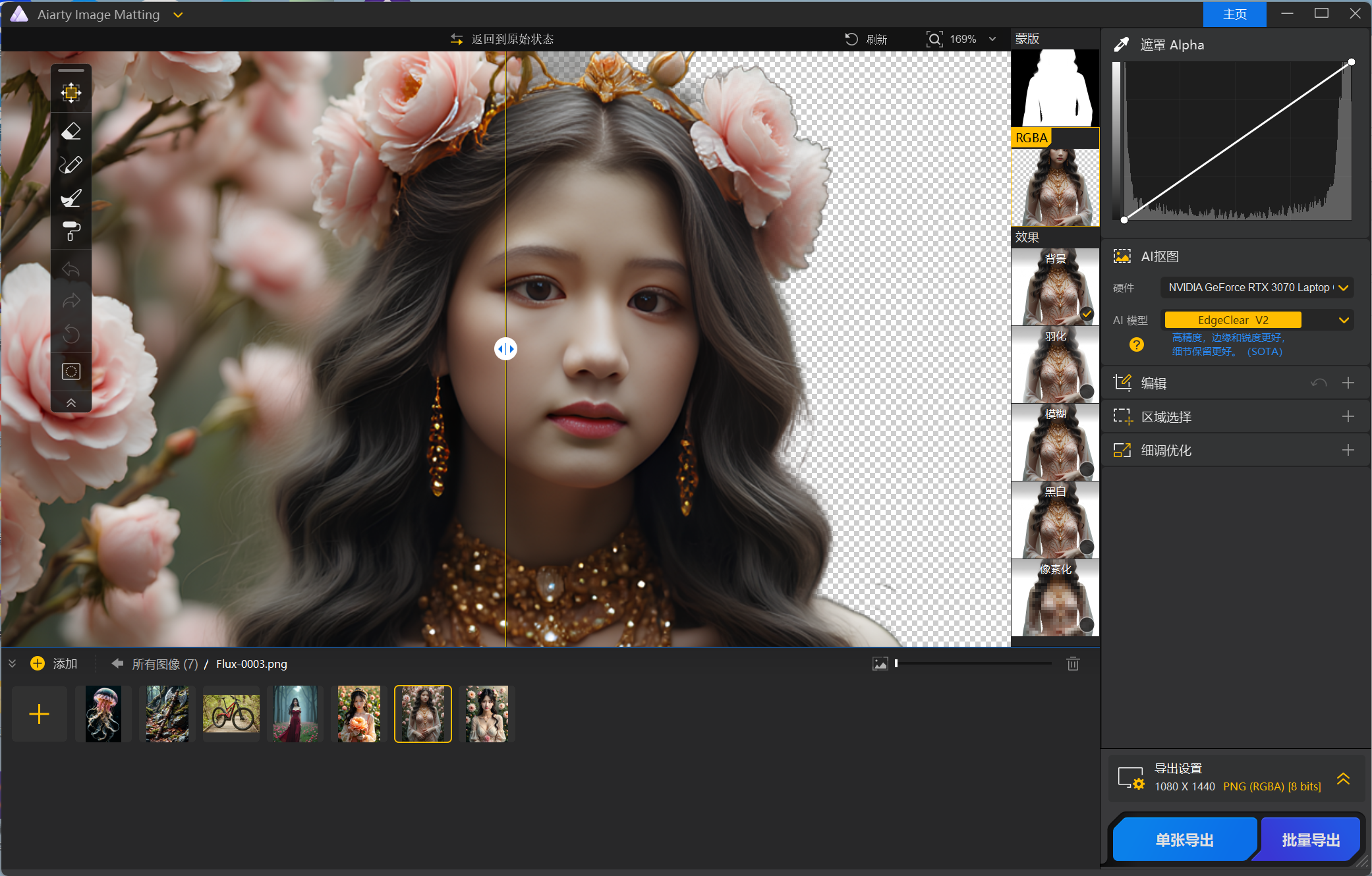Select the 蒙版 mask preview thumbnail
Viewport: 1372px width, 876px height.
(x=1055, y=88)
